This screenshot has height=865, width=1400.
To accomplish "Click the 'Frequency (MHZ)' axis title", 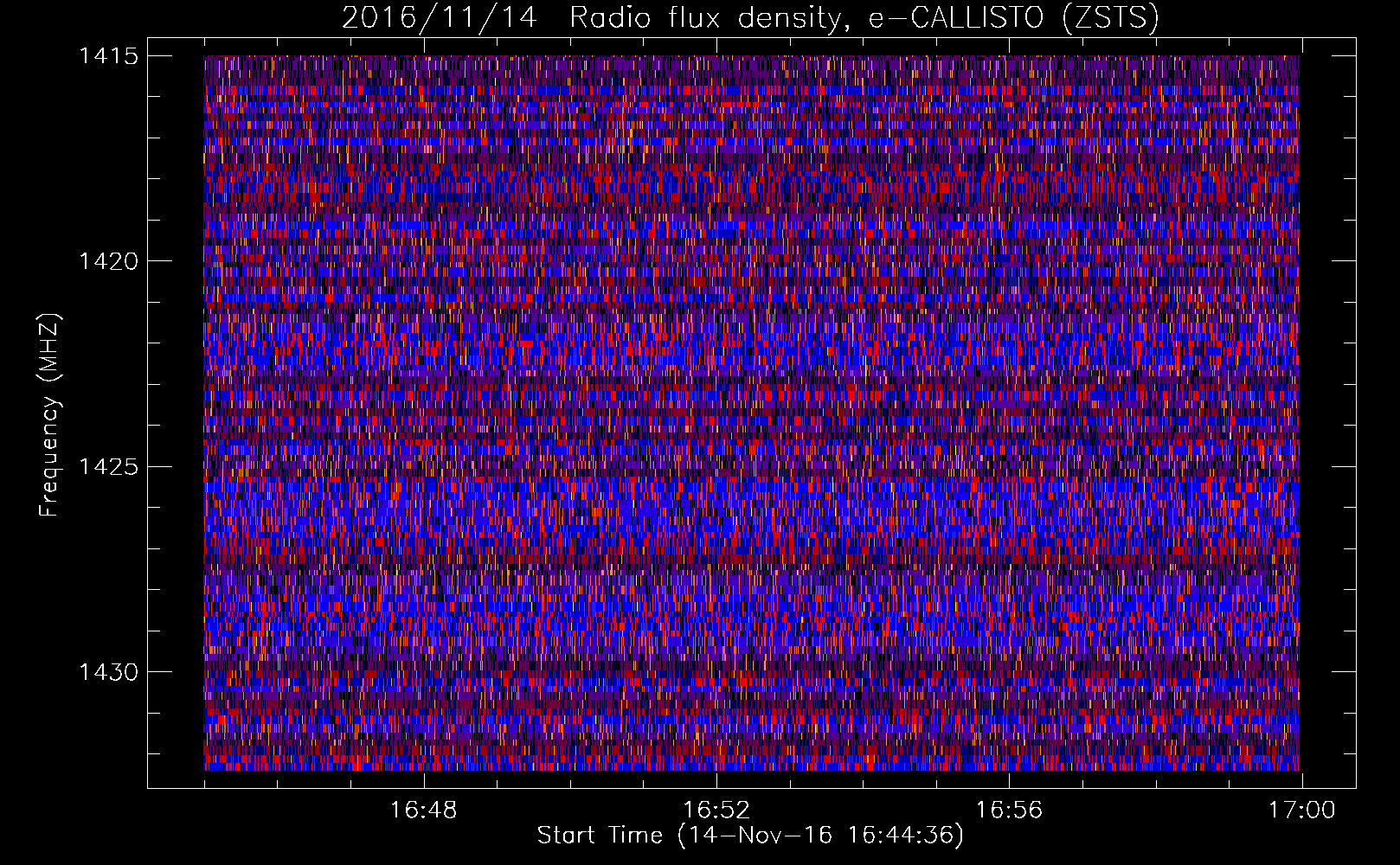I will tap(49, 415).
